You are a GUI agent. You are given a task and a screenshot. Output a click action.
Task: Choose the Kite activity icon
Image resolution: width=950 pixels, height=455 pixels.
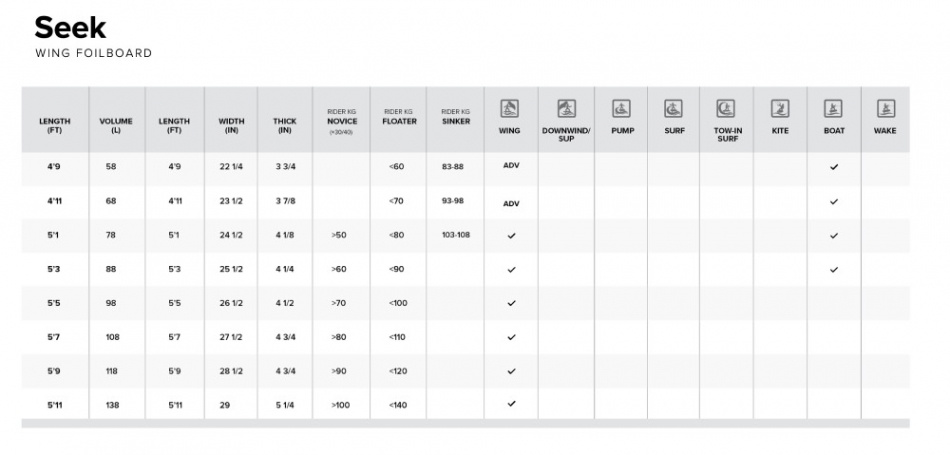point(780,109)
